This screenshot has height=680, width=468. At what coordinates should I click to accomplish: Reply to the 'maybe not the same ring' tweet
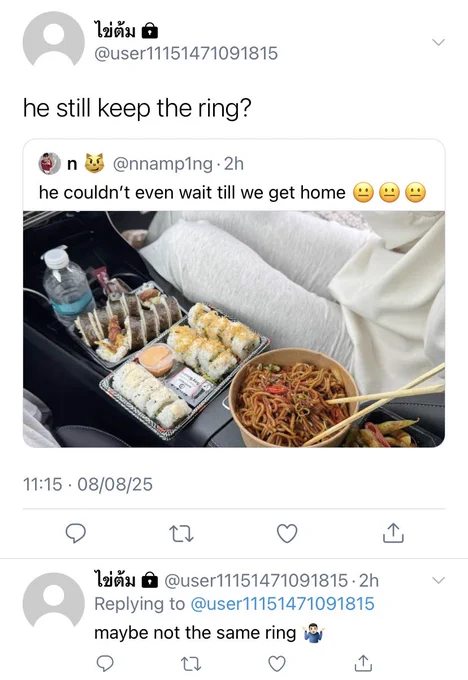(x=105, y=664)
